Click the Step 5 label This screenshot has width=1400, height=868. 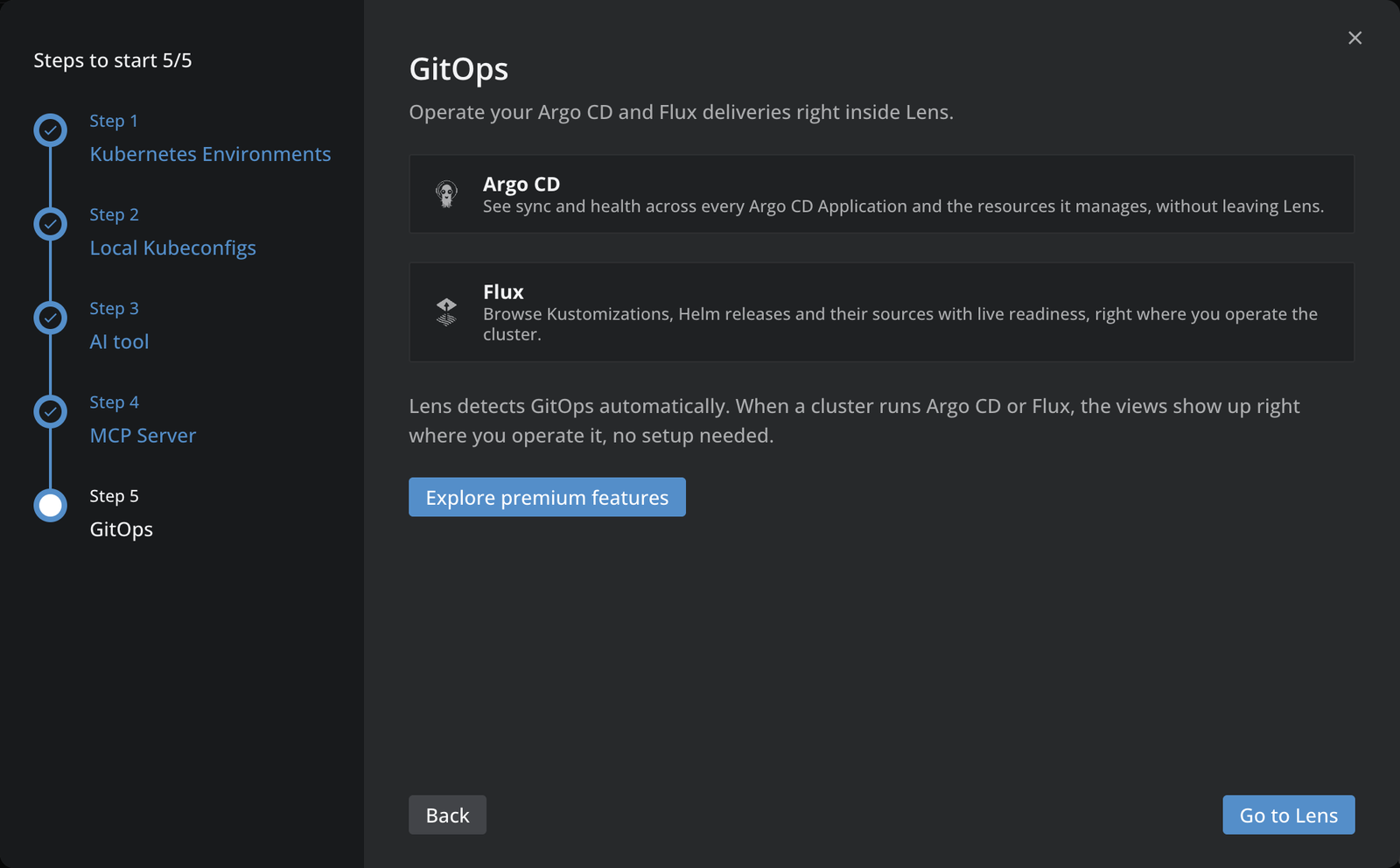point(114,495)
